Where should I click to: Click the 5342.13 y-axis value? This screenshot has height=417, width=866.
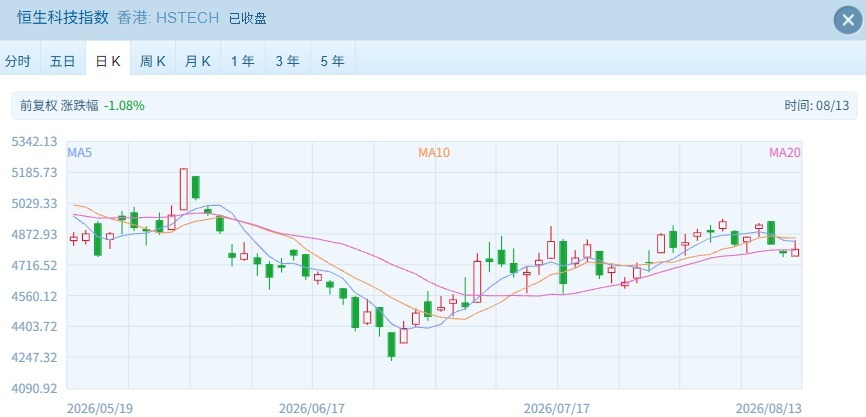click(x=34, y=141)
